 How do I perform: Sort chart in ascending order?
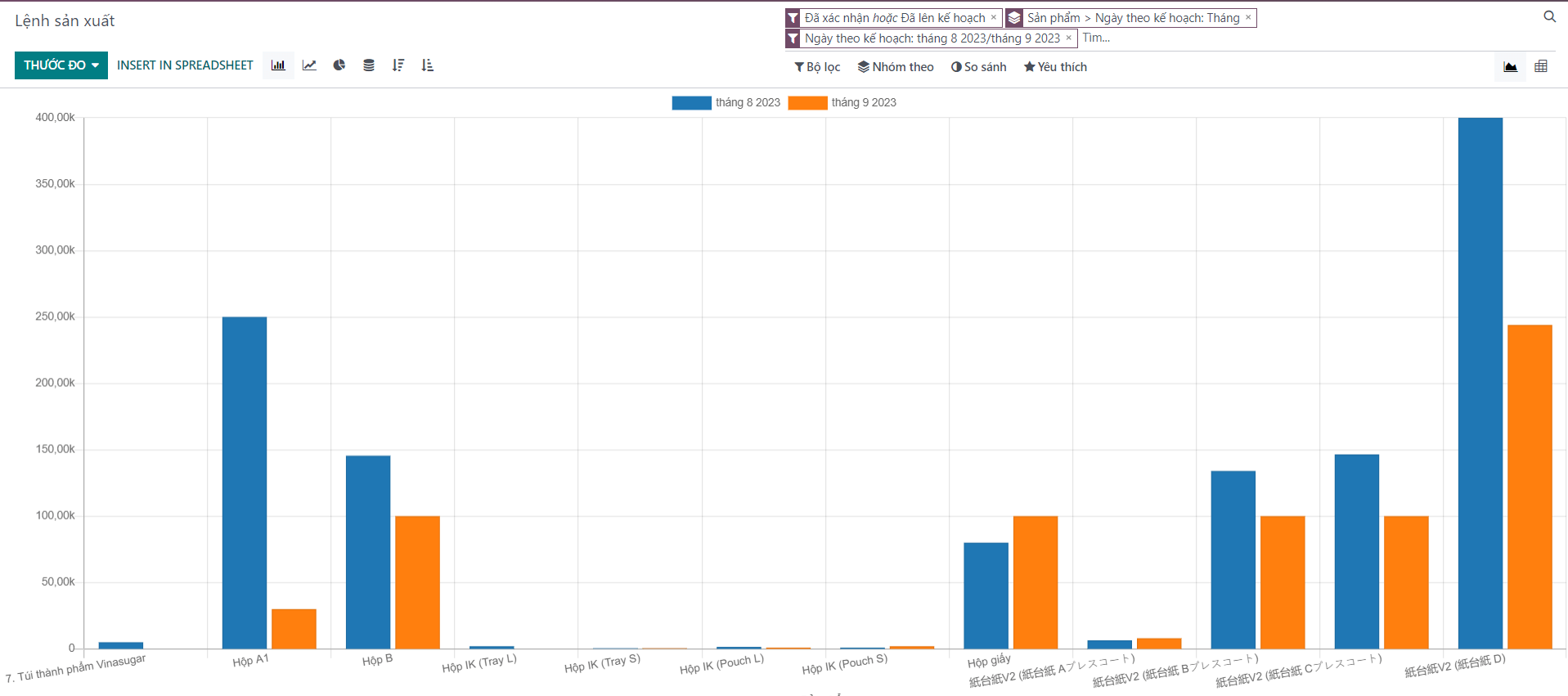click(427, 65)
